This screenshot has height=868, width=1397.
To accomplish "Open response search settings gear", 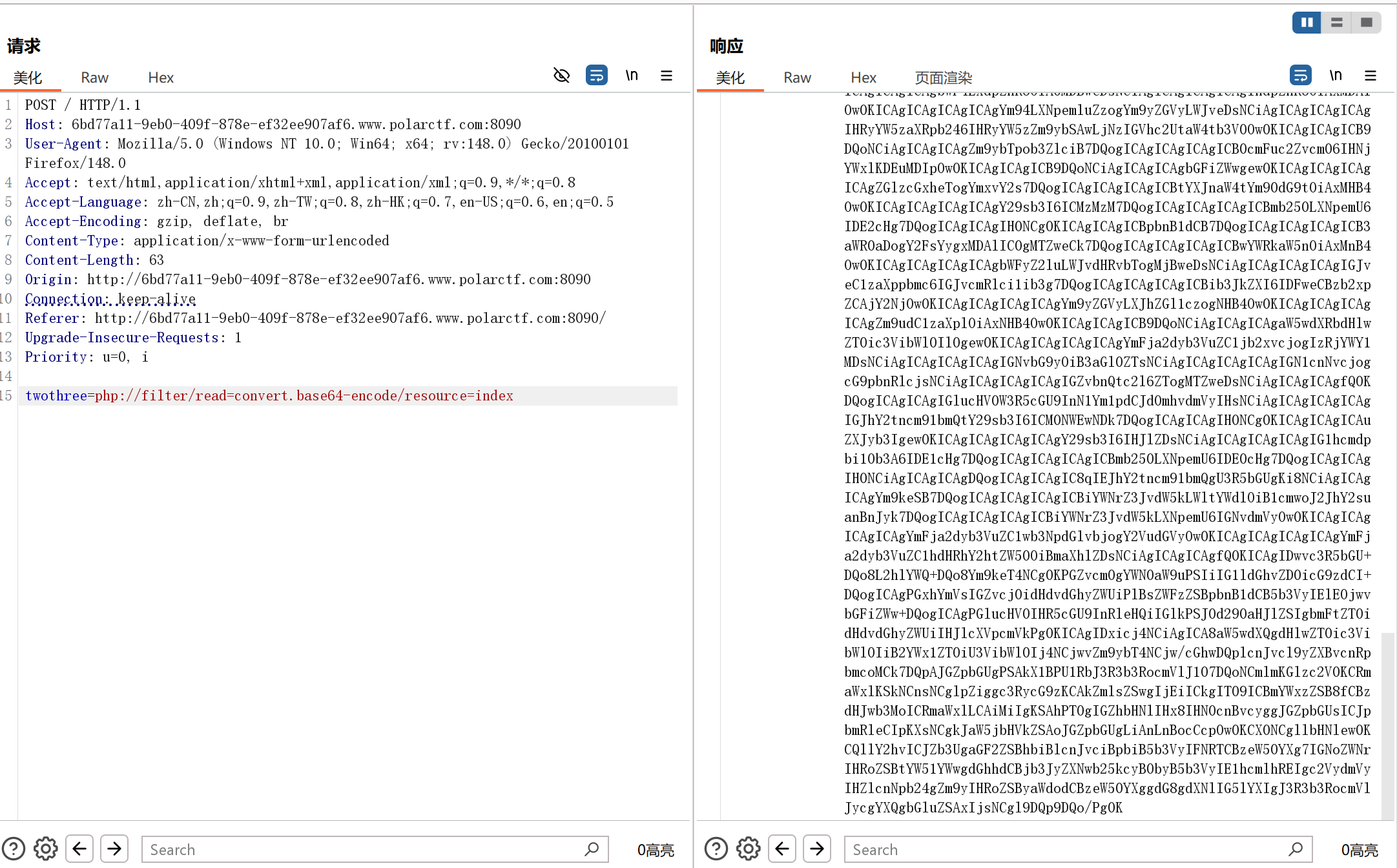I will [748, 849].
